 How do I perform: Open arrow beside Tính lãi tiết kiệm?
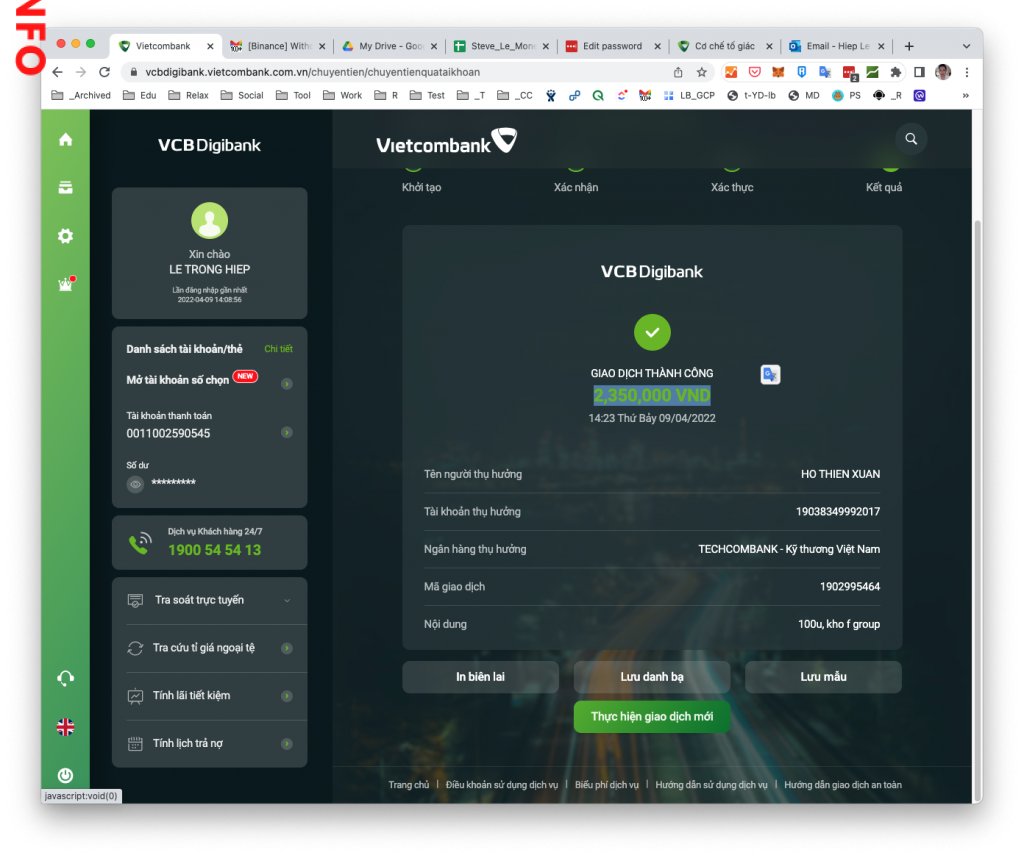pyautogui.click(x=287, y=696)
